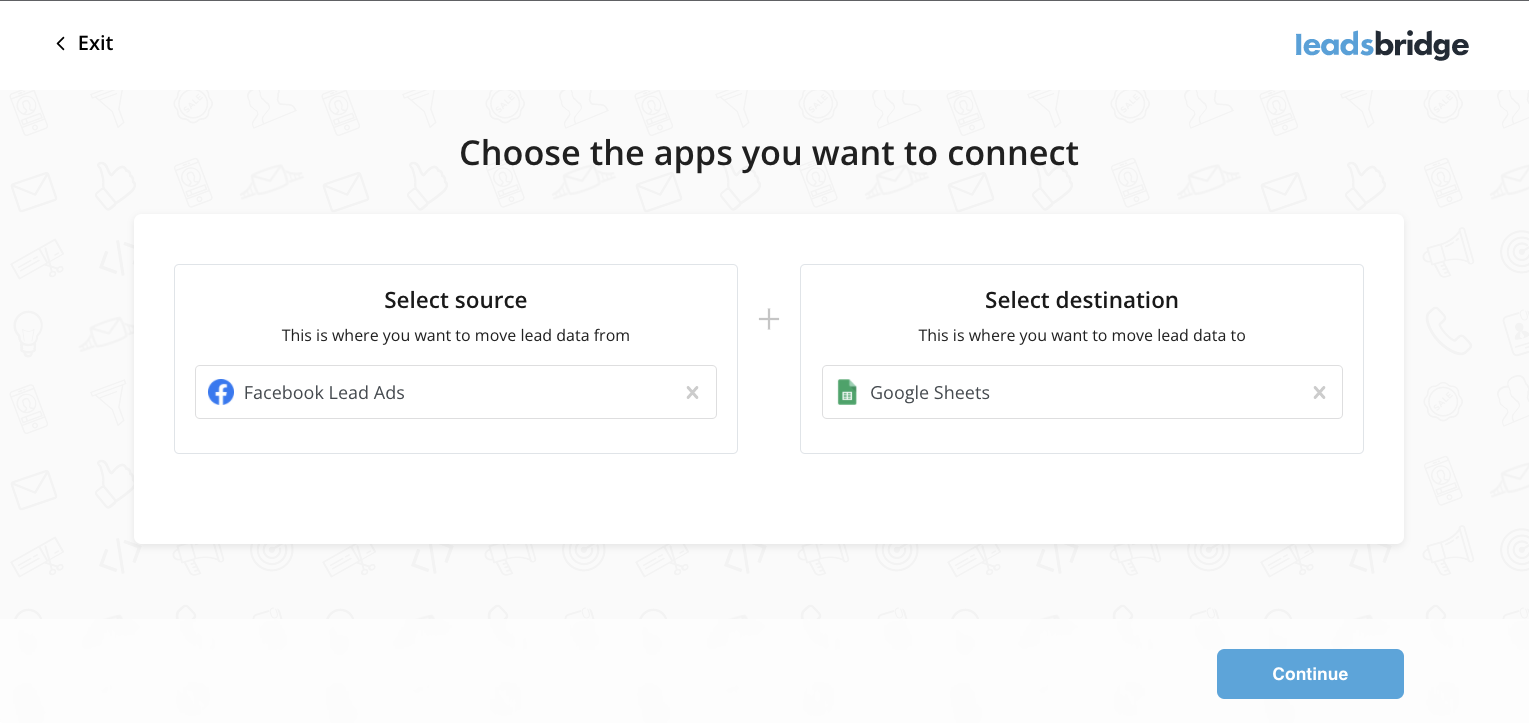Click empty footer area left of Continue
Image resolution: width=1529 pixels, height=723 pixels.
(x=700, y=673)
